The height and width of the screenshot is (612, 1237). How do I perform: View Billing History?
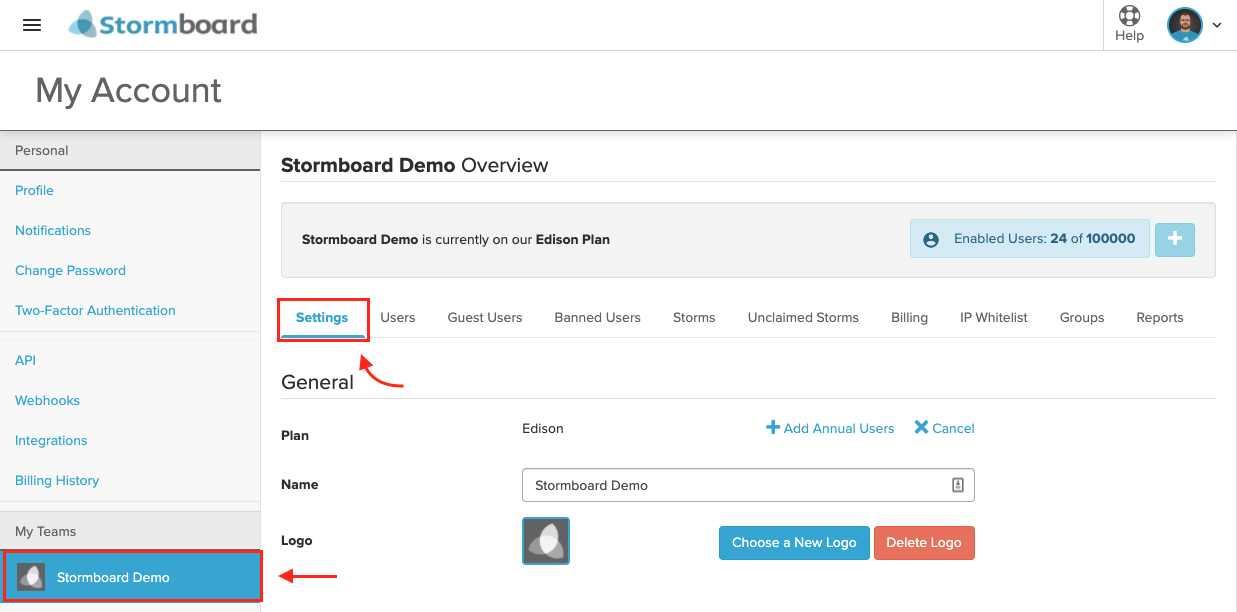click(57, 480)
